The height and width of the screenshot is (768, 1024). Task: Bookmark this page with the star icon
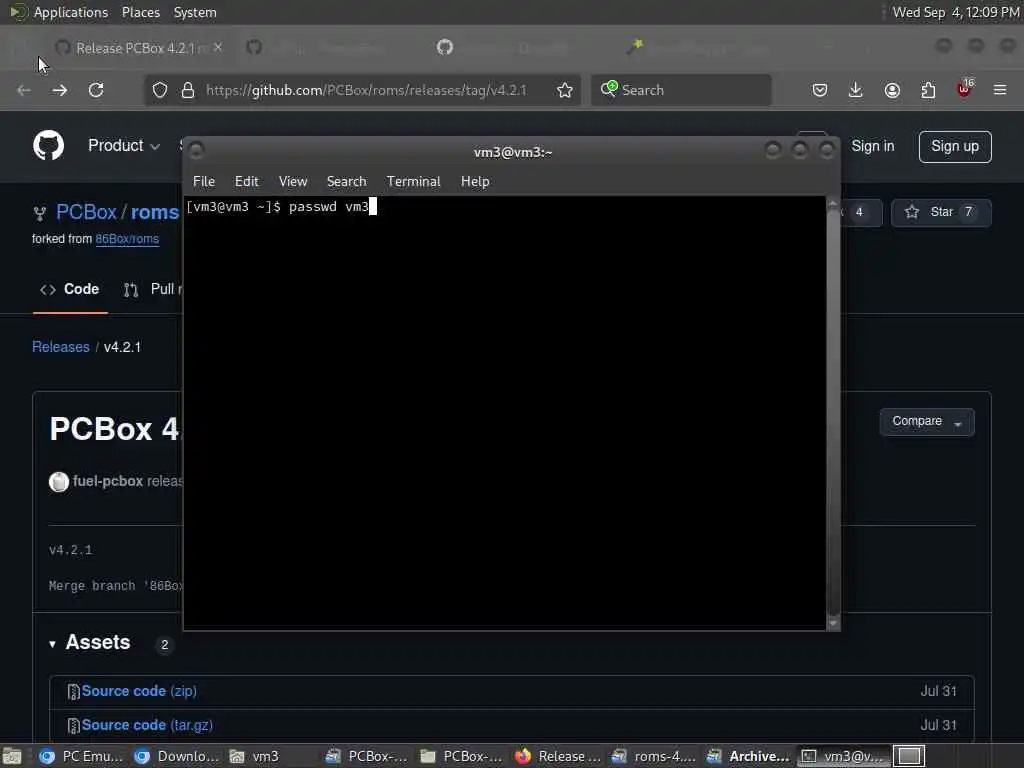[565, 90]
